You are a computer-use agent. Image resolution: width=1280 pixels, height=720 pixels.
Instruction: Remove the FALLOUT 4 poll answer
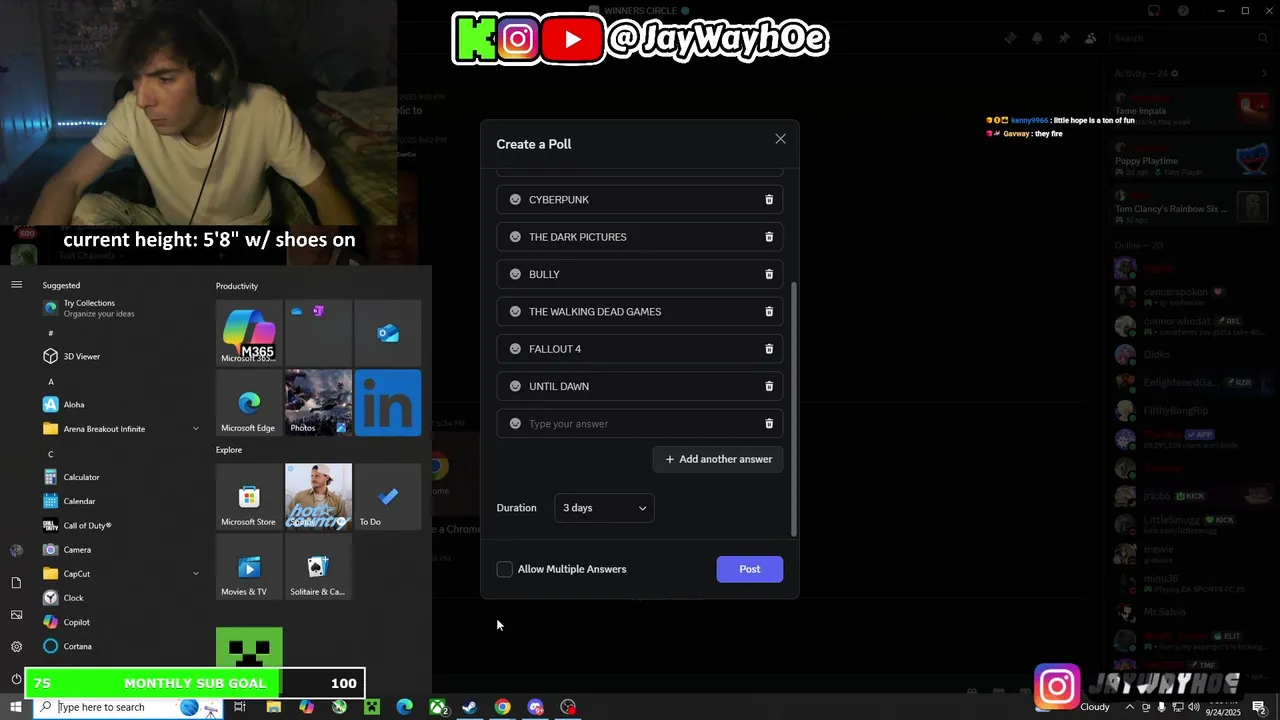[769, 349]
